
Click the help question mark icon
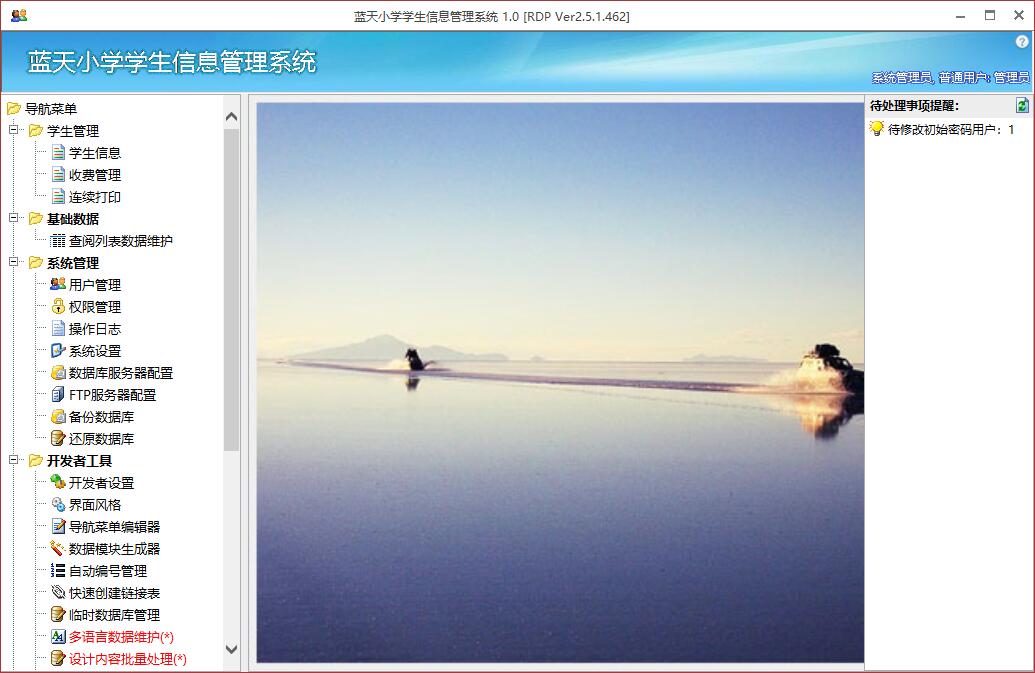click(1022, 42)
